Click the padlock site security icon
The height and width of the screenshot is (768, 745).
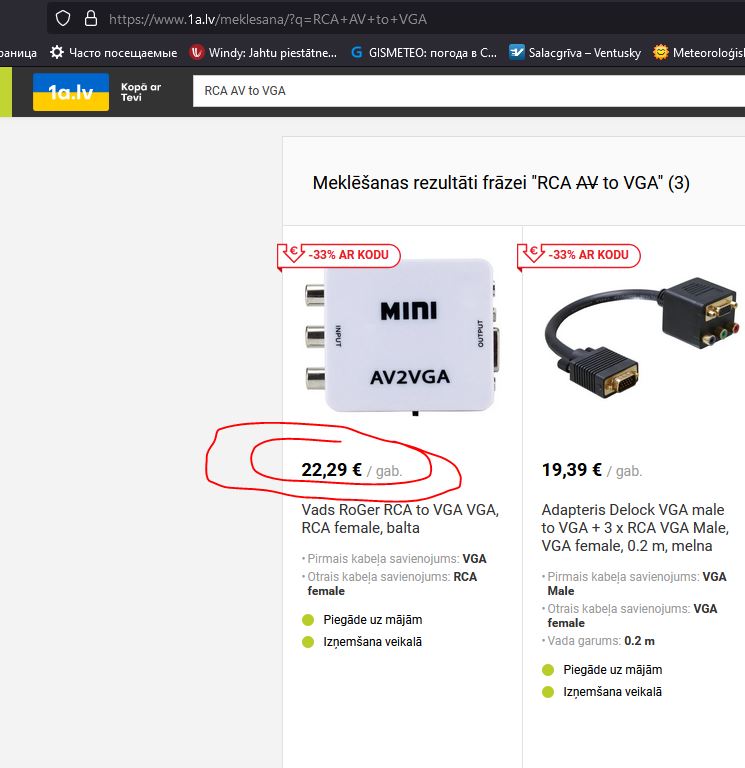coord(91,19)
